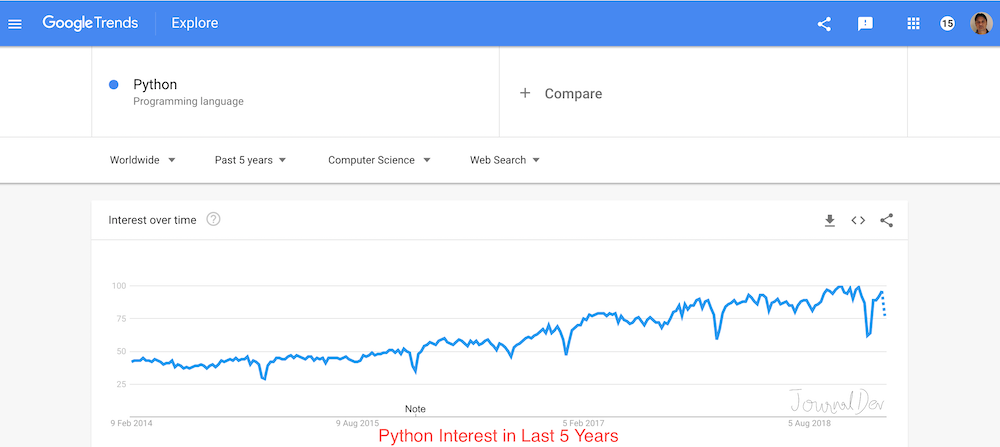The height and width of the screenshot is (447, 1000).
Task: Open the Past 5 years dropdown
Action: coord(250,160)
